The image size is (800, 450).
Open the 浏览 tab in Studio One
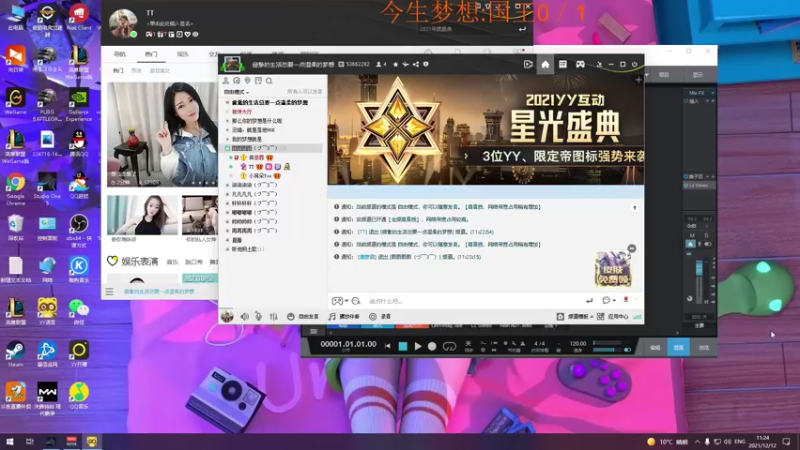point(704,347)
